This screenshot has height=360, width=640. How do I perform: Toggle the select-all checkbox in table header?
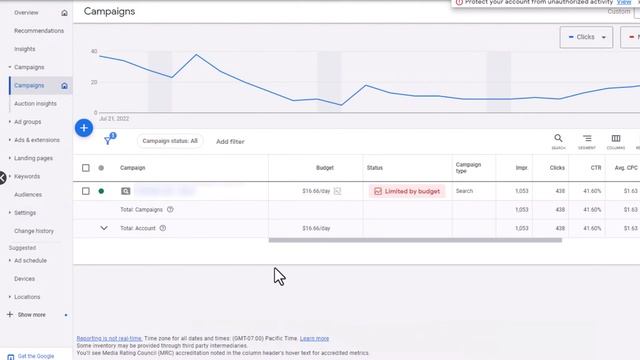point(86,168)
